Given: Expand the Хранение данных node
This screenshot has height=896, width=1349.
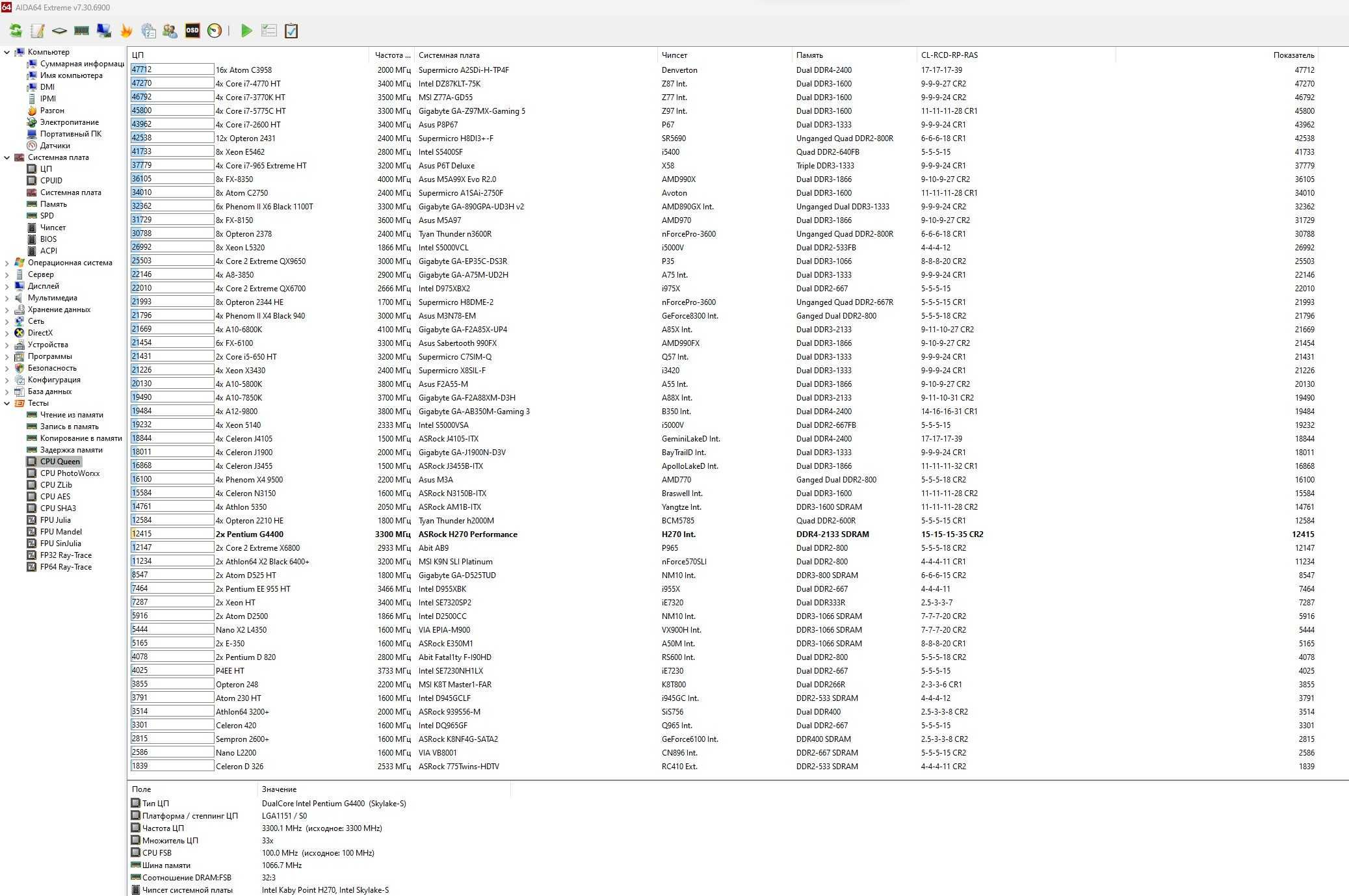Looking at the screenshot, I should (x=7, y=310).
